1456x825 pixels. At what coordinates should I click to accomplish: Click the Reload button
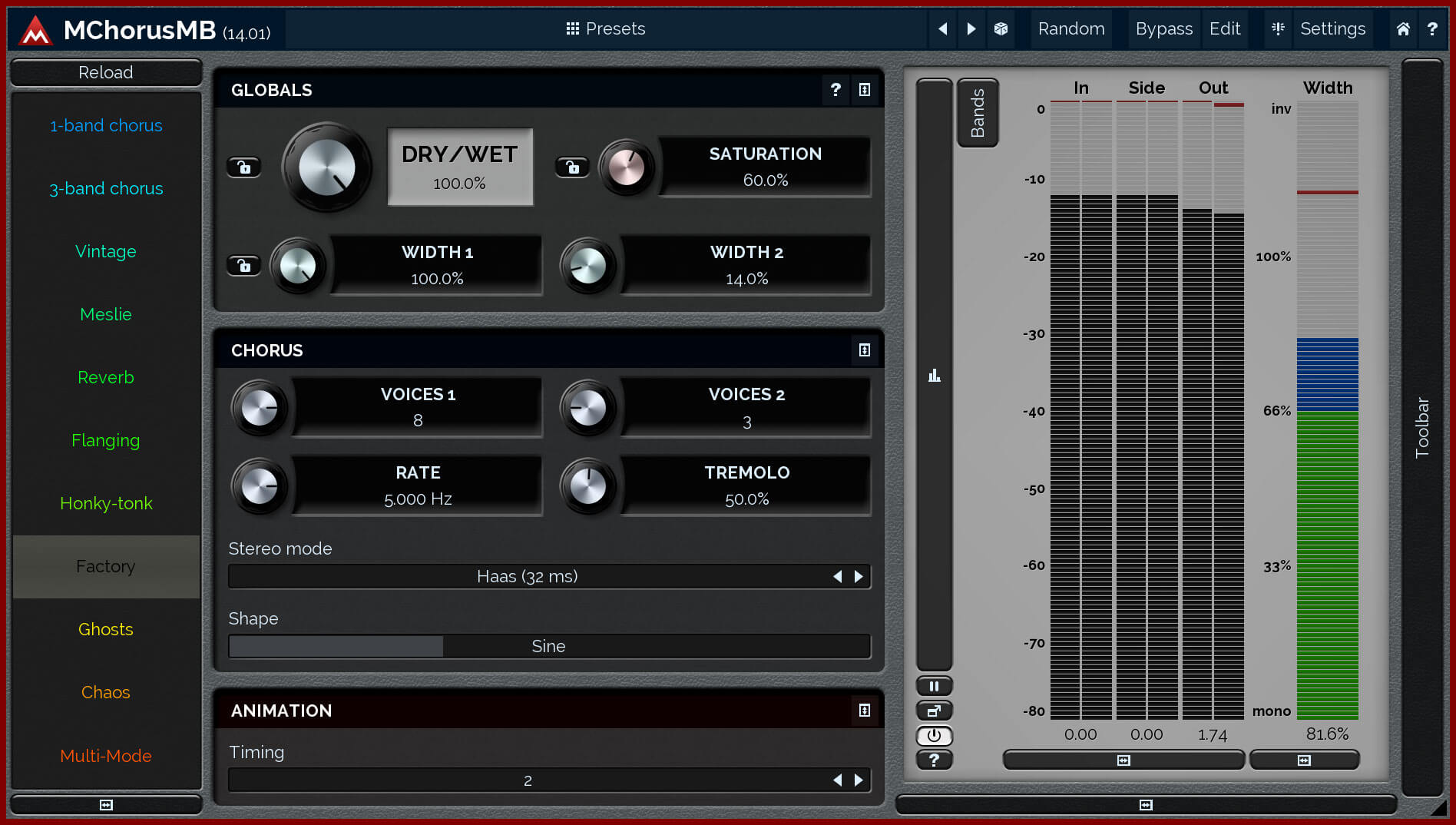pyautogui.click(x=106, y=72)
